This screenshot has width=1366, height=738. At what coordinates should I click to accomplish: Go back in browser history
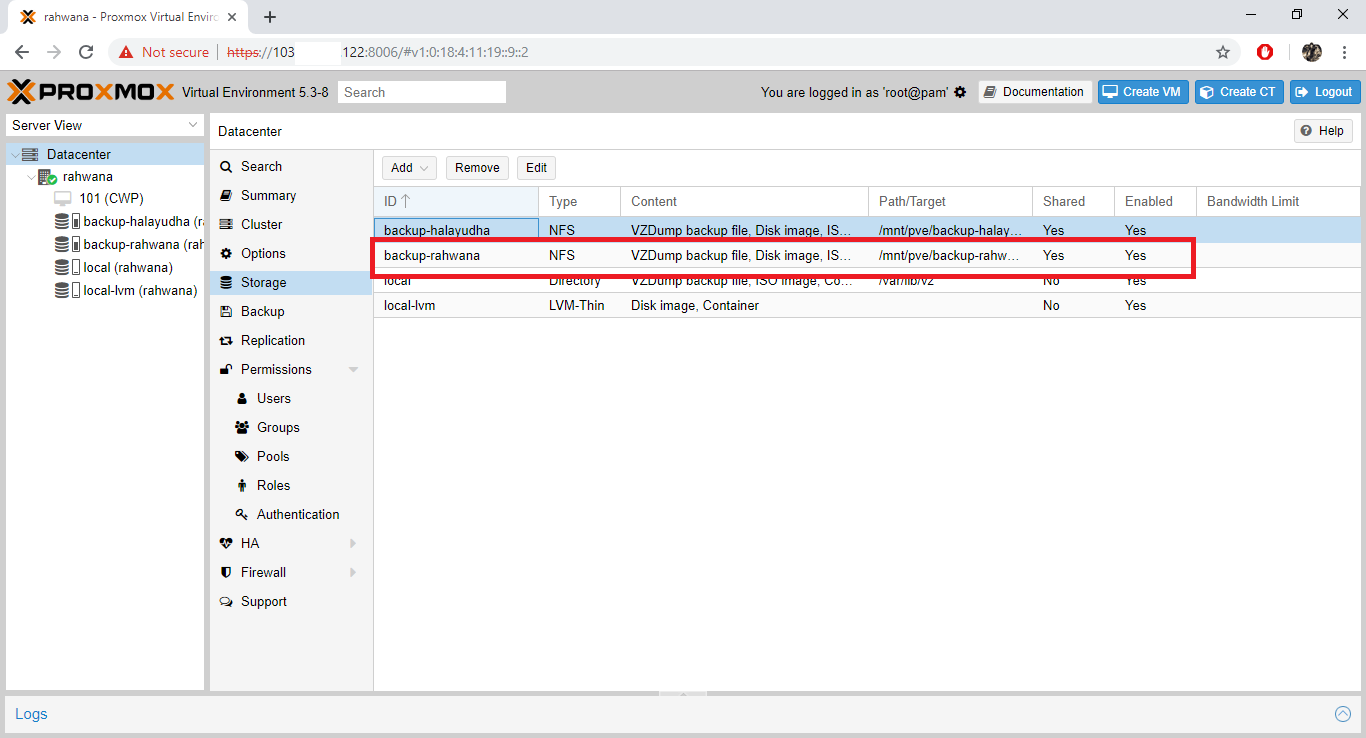(22, 52)
